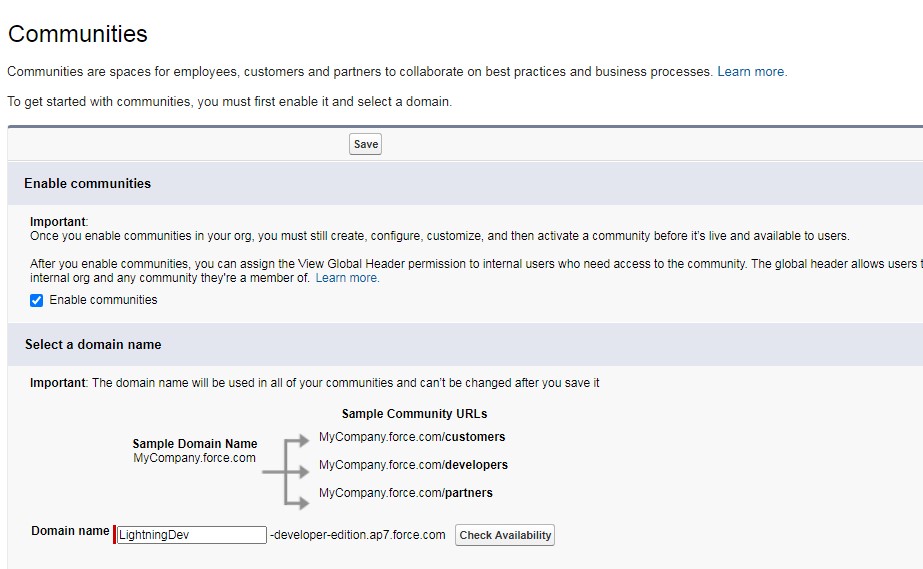The width and height of the screenshot is (923, 569).
Task: Click the branching arrows diagram graphic
Action: click(287, 470)
